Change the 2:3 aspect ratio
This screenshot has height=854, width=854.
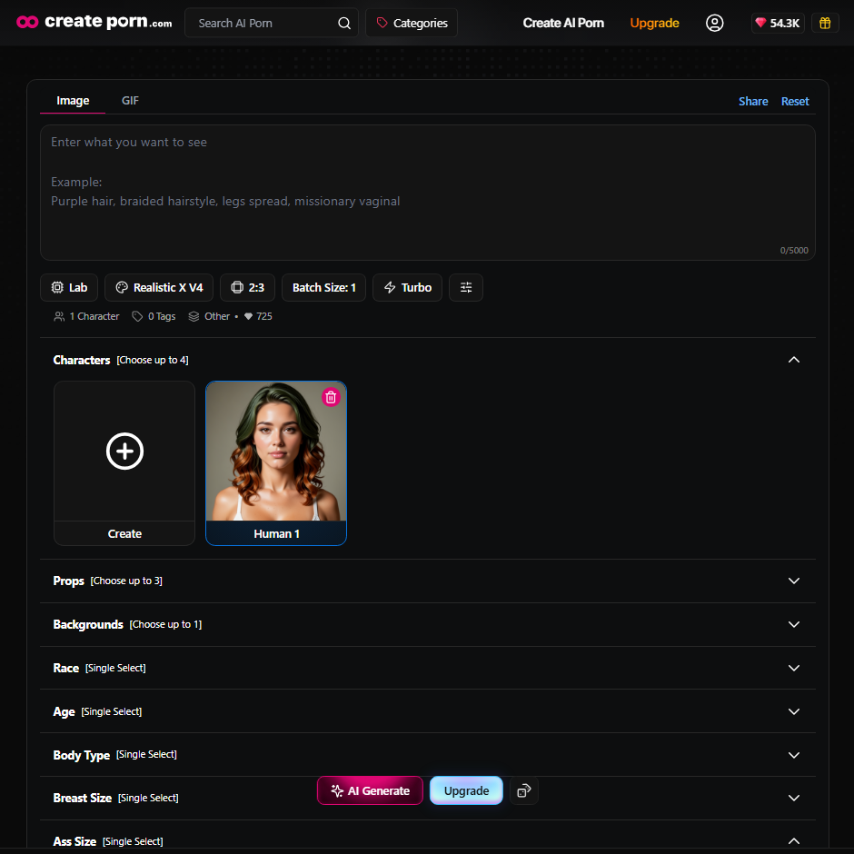(x=248, y=288)
